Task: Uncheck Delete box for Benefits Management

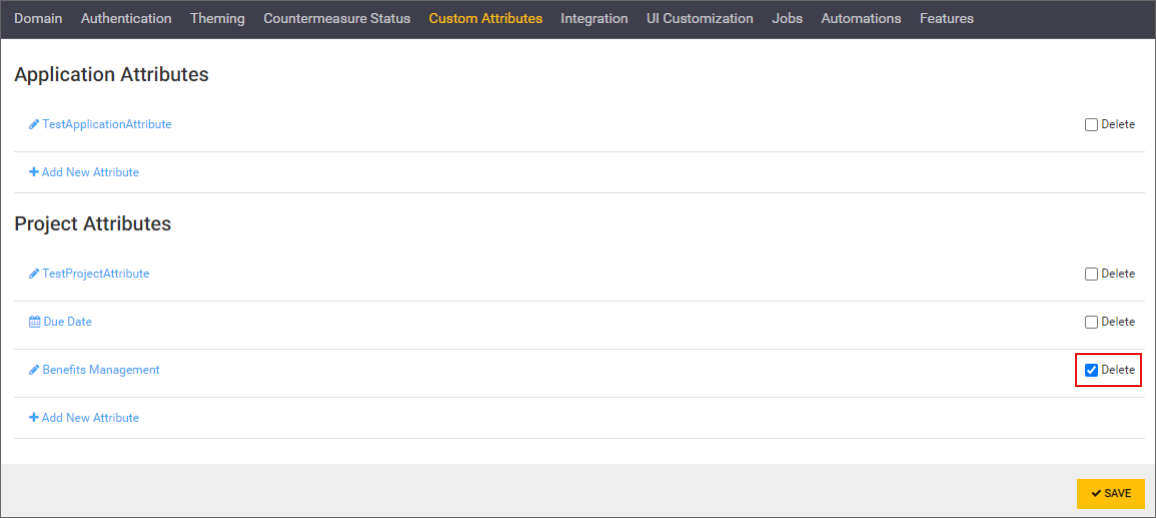Action: pyautogui.click(x=1091, y=370)
